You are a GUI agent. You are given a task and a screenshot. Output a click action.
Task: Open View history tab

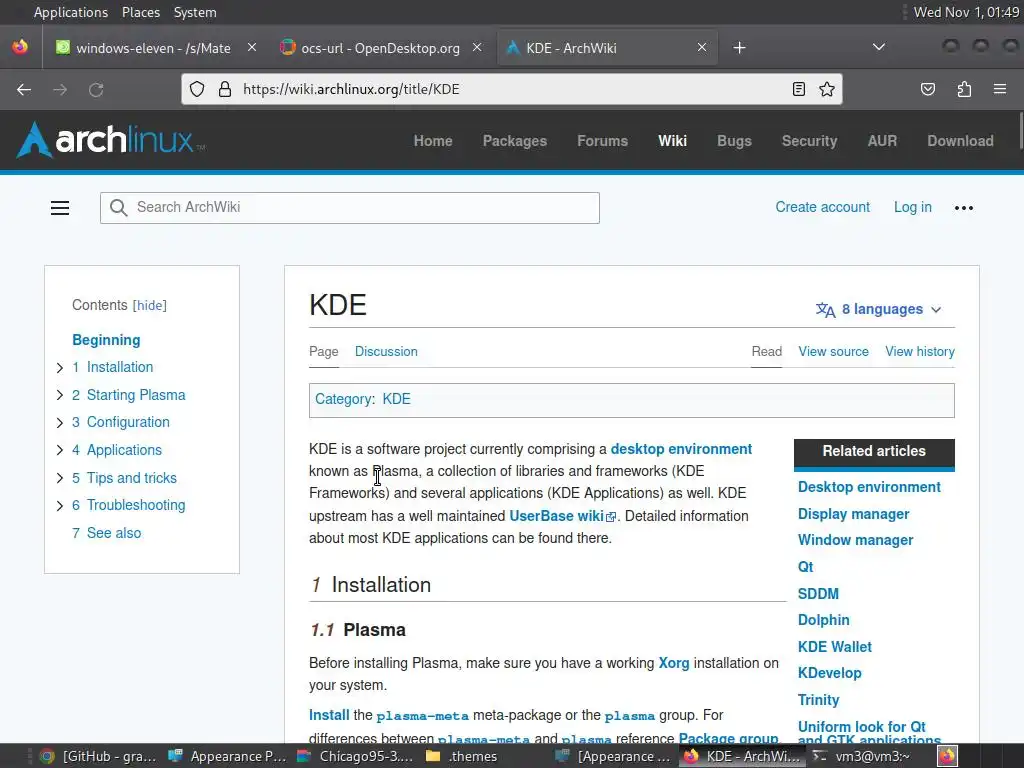(920, 351)
